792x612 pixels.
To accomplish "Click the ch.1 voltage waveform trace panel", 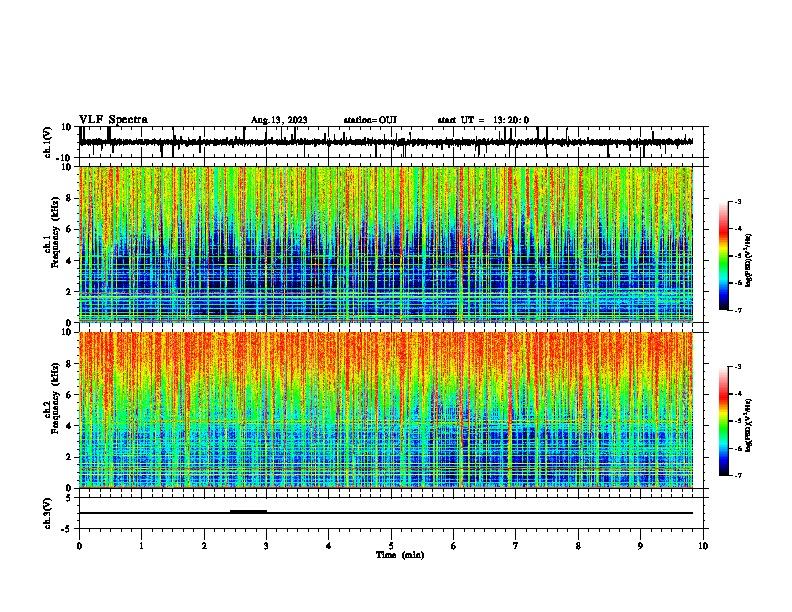I will [393, 142].
